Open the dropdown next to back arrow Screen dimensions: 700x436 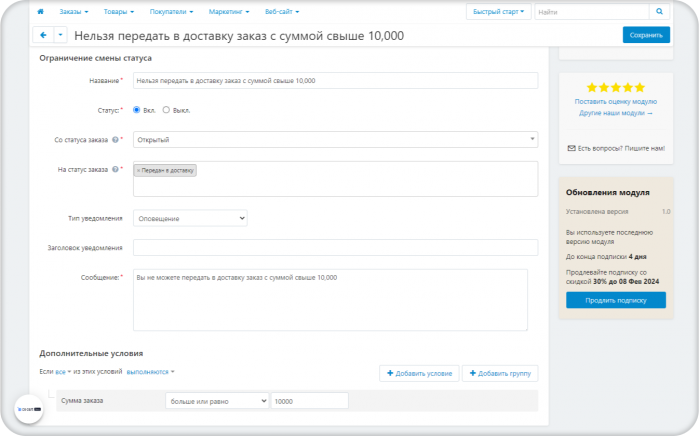tap(60, 35)
